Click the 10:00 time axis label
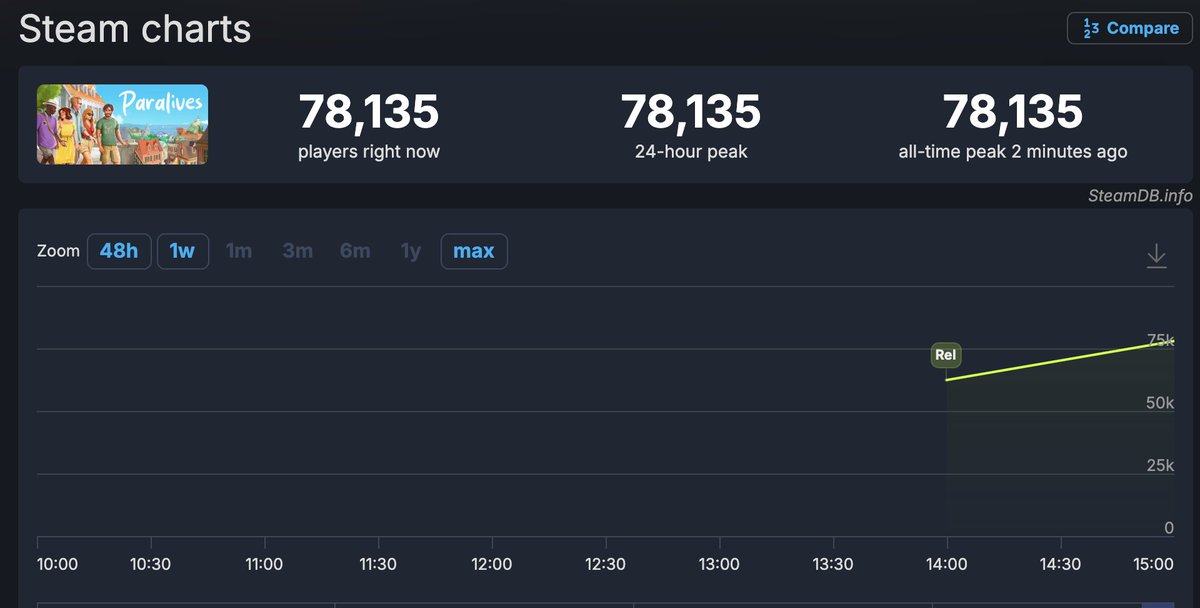This screenshot has height=608, width=1200. (x=57, y=564)
